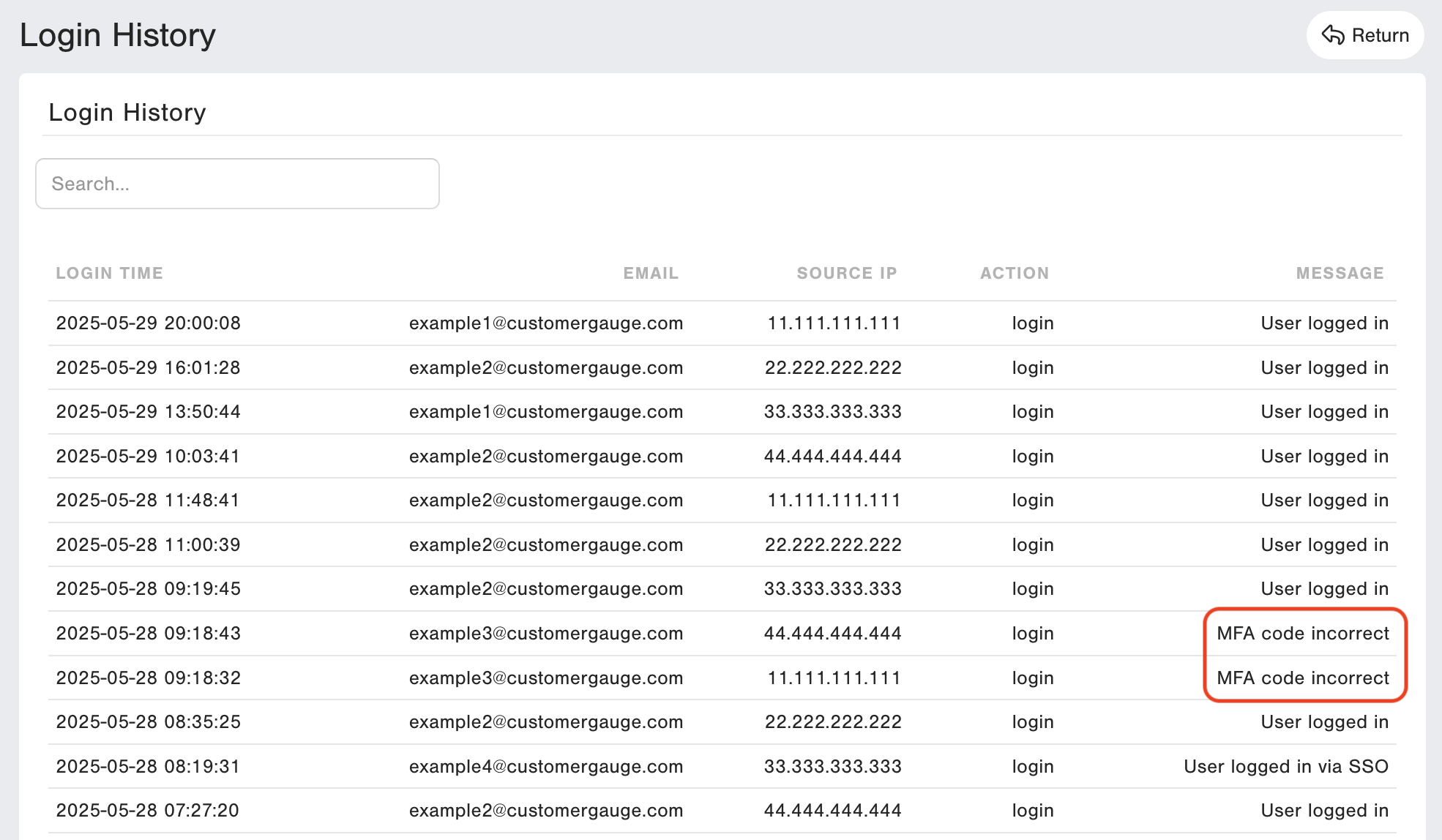Click the Email column header

coord(651,273)
